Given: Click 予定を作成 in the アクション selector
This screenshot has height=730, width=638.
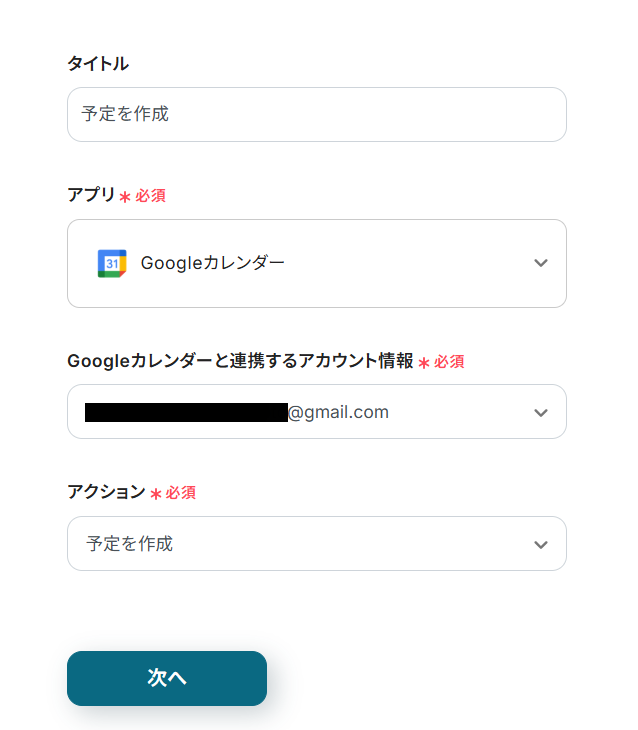Looking at the screenshot, I should [x=130, y=544].
